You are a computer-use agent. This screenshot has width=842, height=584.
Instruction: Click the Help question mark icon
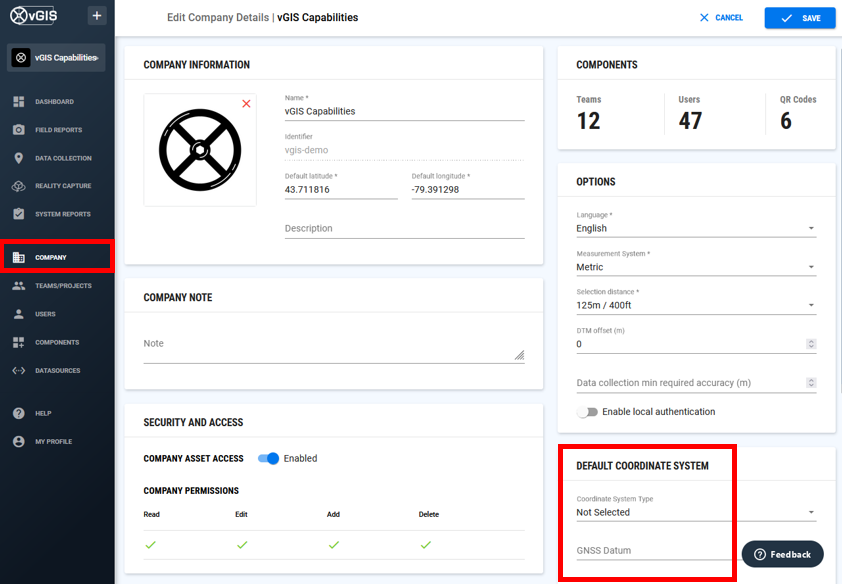point(19,413)
